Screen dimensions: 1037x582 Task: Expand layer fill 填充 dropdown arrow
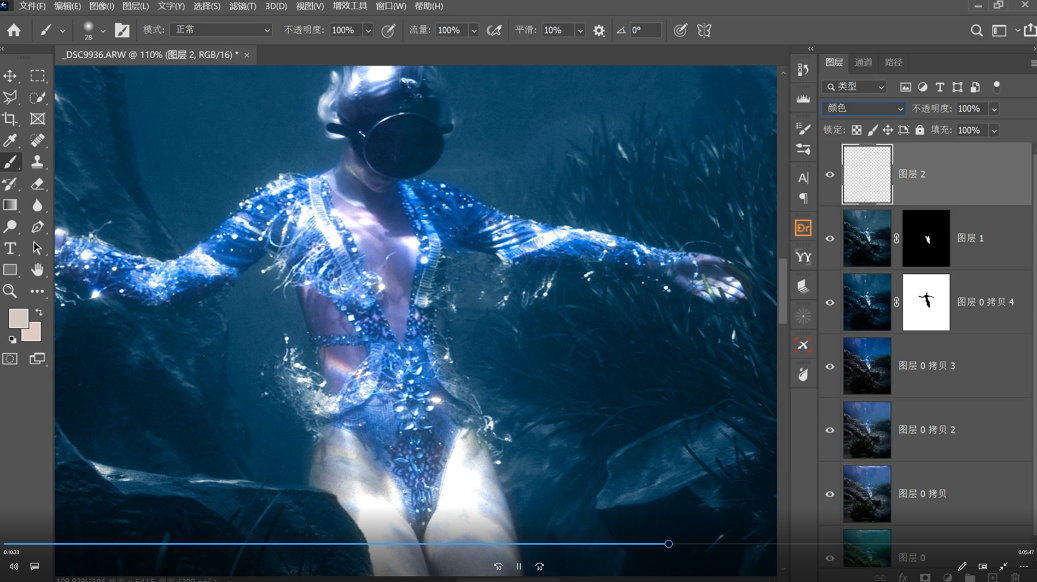click(x=994, y=131)
